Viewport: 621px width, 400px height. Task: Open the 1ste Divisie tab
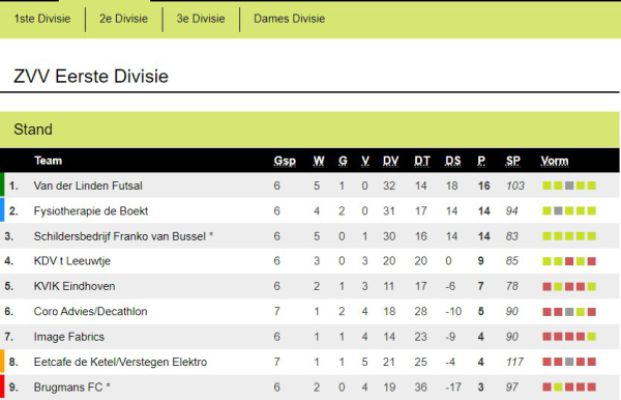42,19
